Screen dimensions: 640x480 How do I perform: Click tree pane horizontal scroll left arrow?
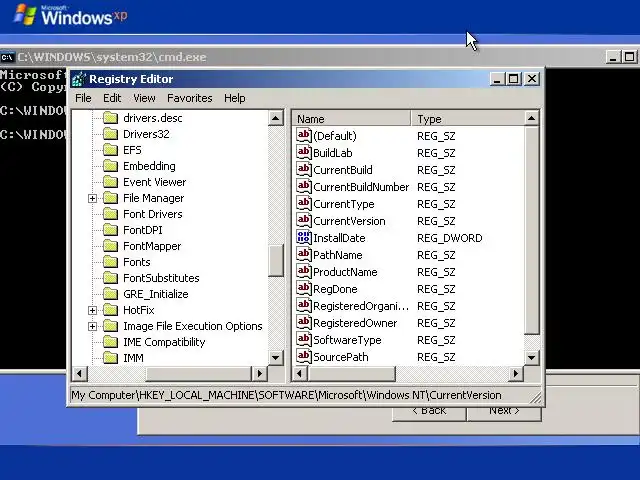pyautogui.click(x=80, y=373)
